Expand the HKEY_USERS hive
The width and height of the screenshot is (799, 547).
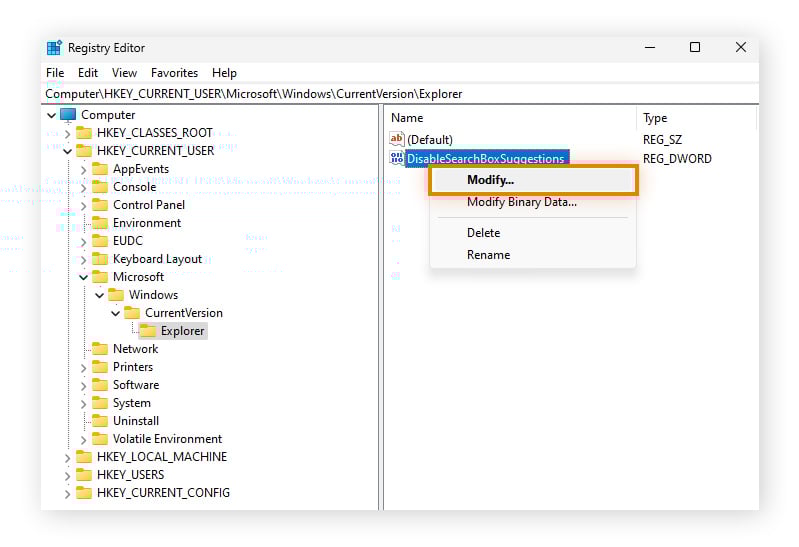(67, 475)
